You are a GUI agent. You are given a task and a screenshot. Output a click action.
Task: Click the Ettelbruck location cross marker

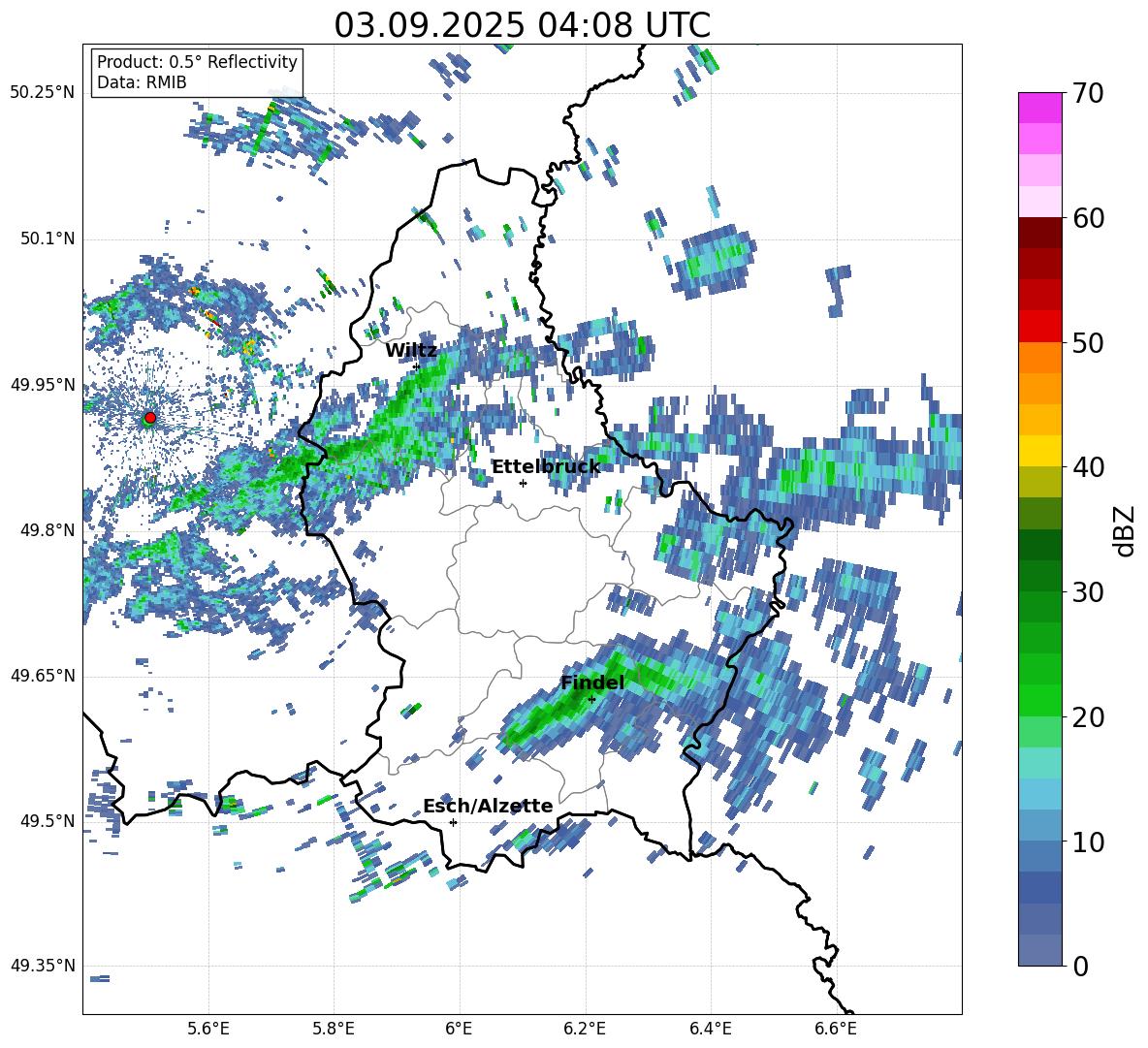(x=523, y=483)
